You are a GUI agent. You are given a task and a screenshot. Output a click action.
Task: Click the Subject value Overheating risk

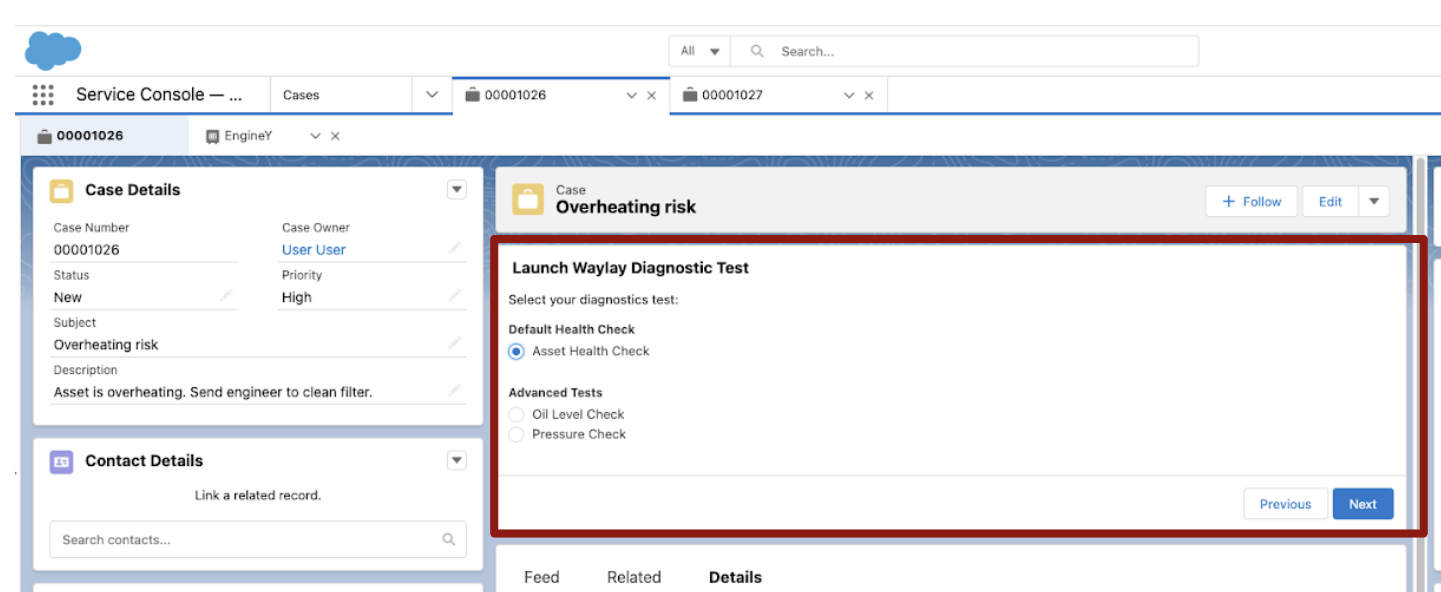coord(106,344)
